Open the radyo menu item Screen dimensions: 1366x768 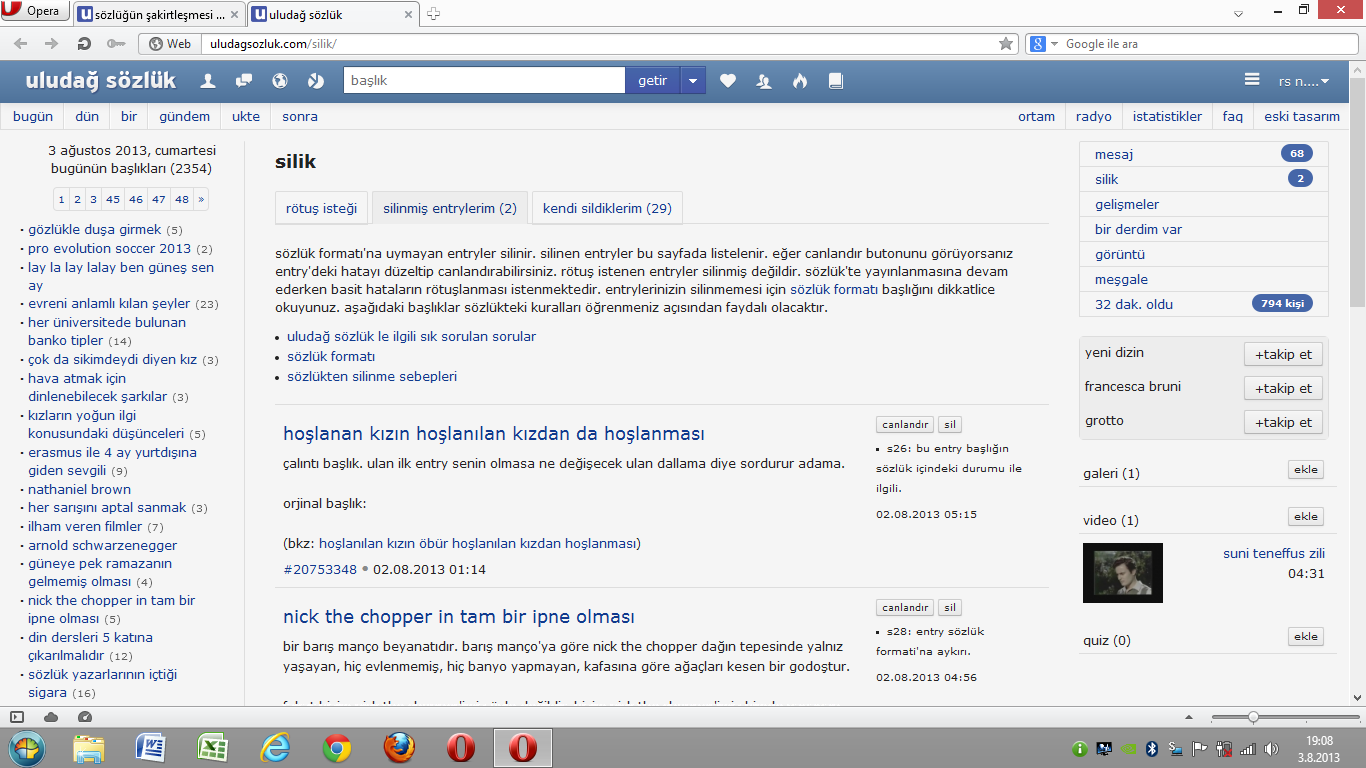[x=1094, y=116]
